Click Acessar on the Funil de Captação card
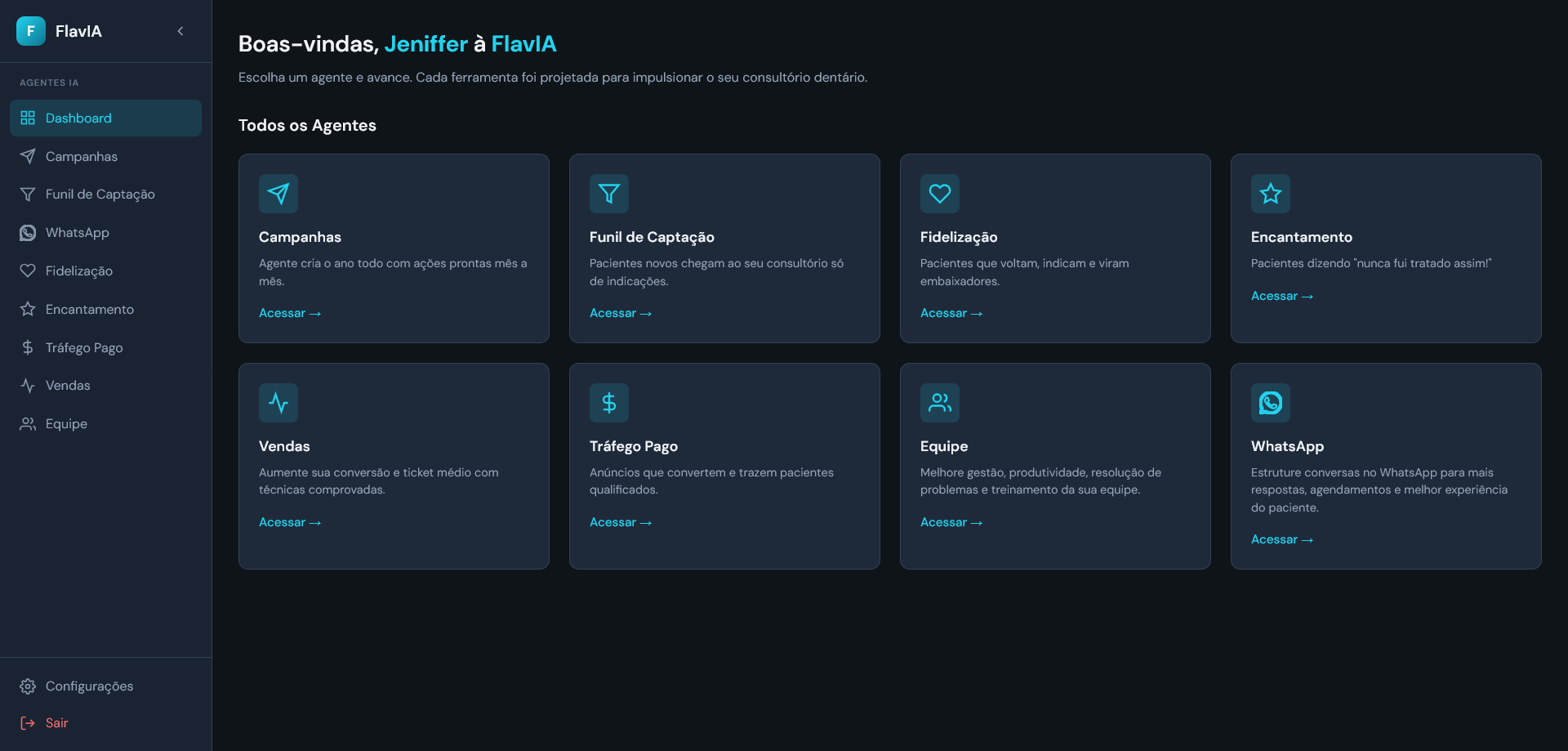The height and width of the screenshot is (751, 1568). click(620, 313)
